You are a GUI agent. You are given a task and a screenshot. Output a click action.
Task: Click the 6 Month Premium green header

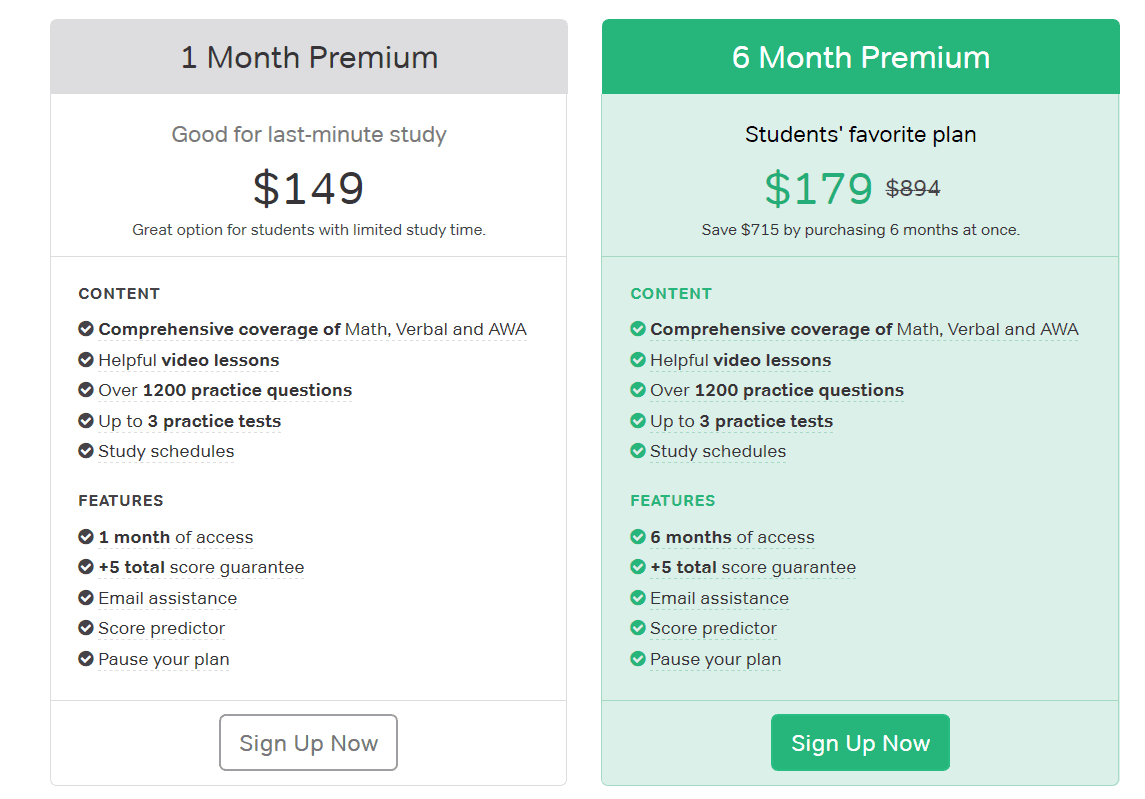click(860, 57)
